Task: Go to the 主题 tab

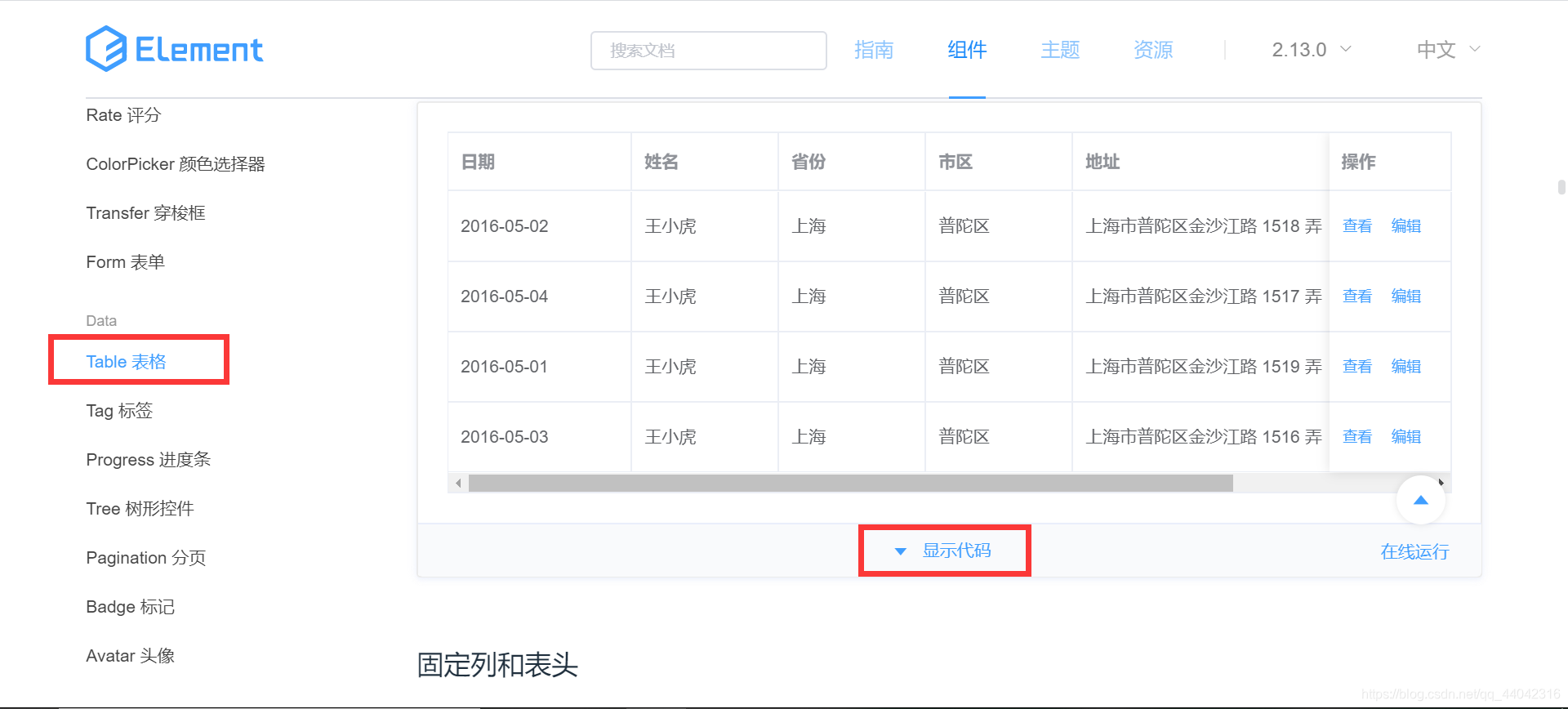Action: [1060, 50]
